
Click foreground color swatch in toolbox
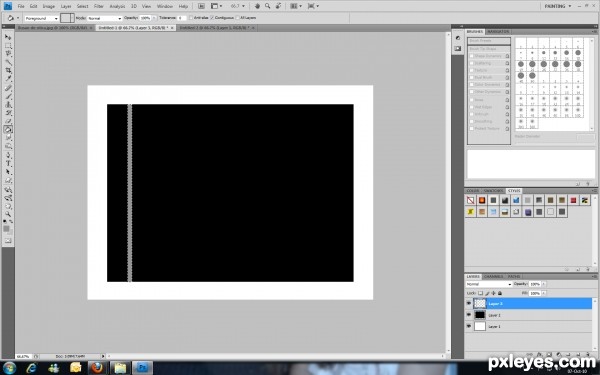7,228
